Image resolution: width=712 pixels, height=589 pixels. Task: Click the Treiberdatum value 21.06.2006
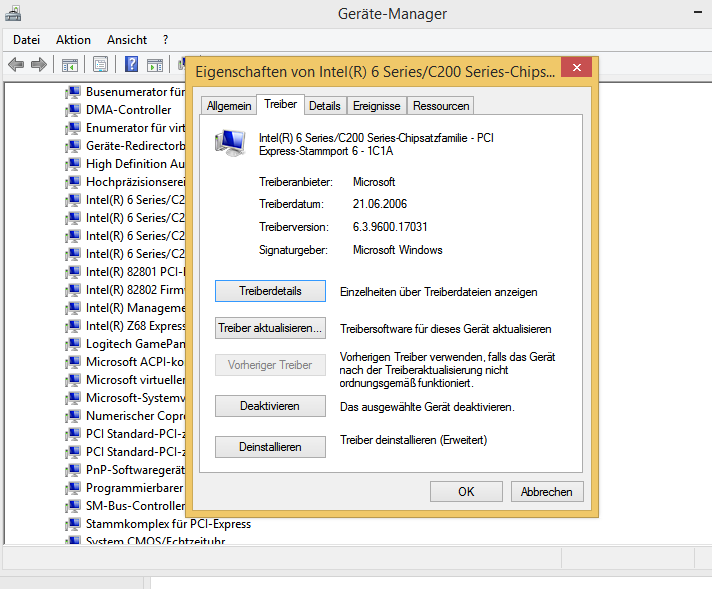380,204
